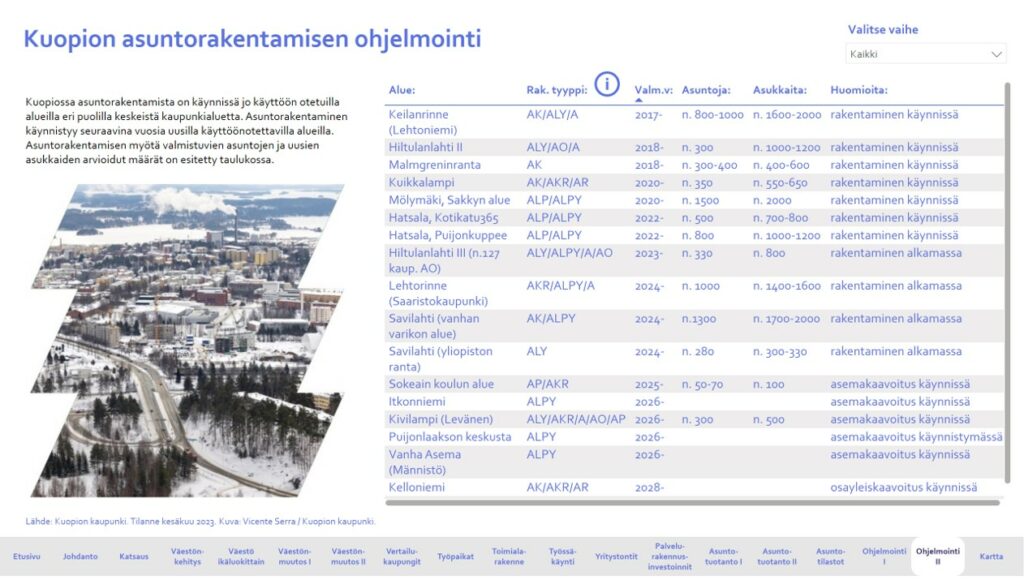The image size is (1024, 584).
Task: Switch to the Ohjelmointi I tab
Action: [x=884, y=557]
